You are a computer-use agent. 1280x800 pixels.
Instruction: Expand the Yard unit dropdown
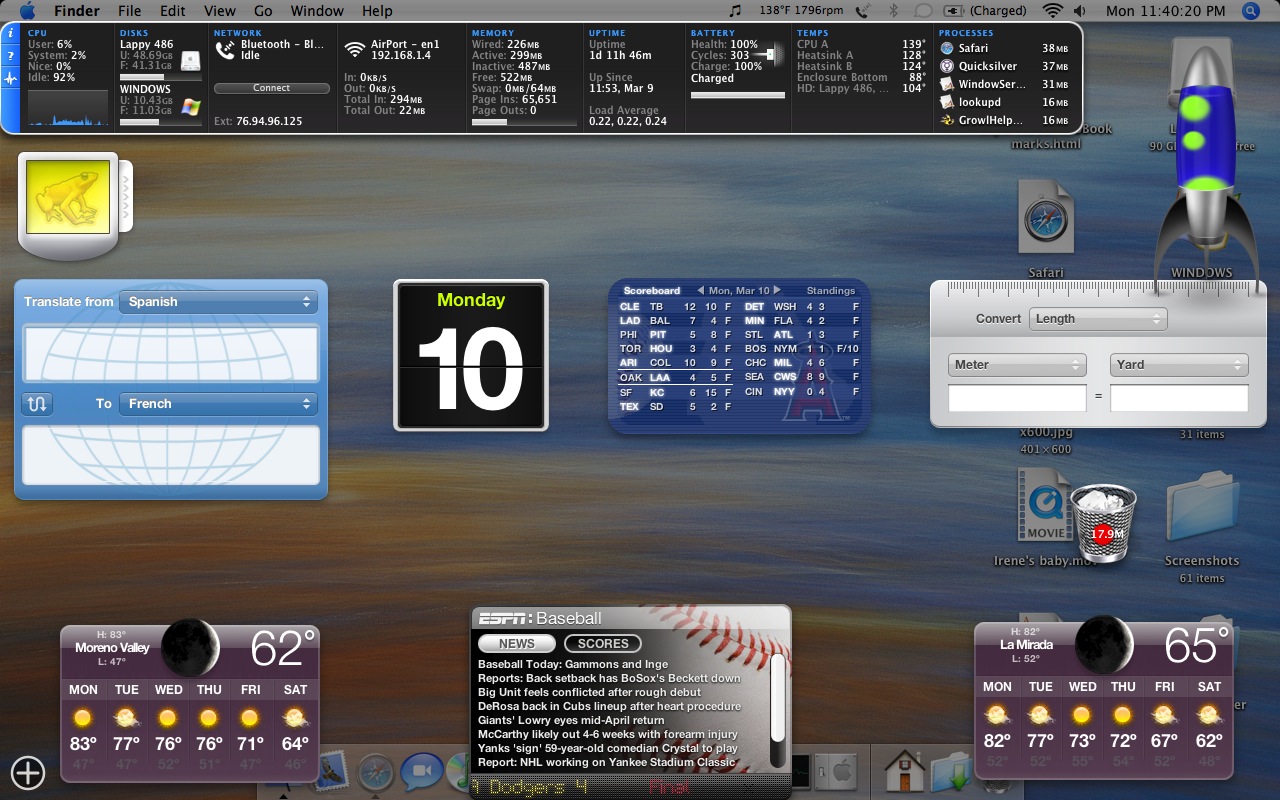coord(1178,365)
